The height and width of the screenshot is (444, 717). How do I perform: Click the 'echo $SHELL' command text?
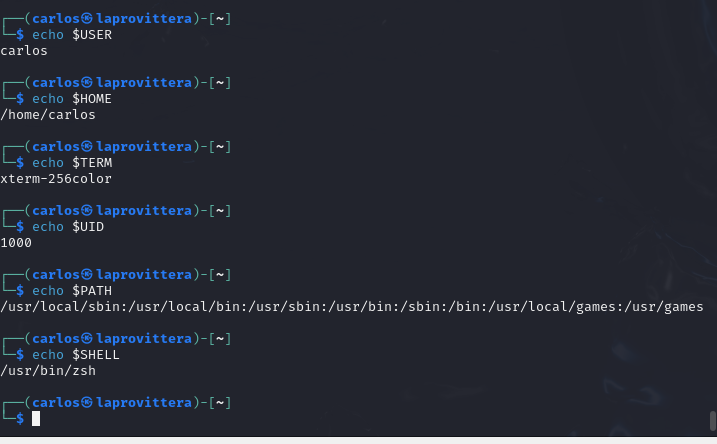(x=76, y=355)
